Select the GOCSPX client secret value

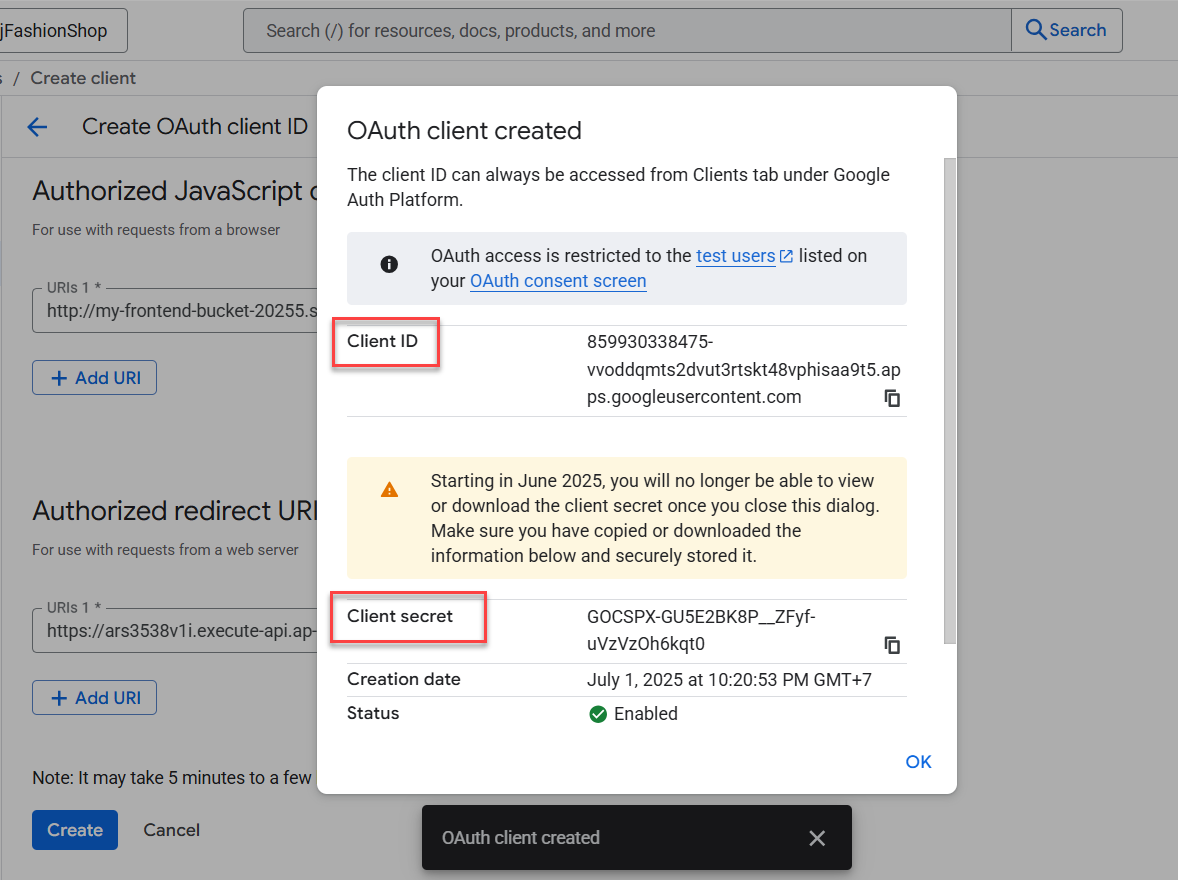pos(701,631)
